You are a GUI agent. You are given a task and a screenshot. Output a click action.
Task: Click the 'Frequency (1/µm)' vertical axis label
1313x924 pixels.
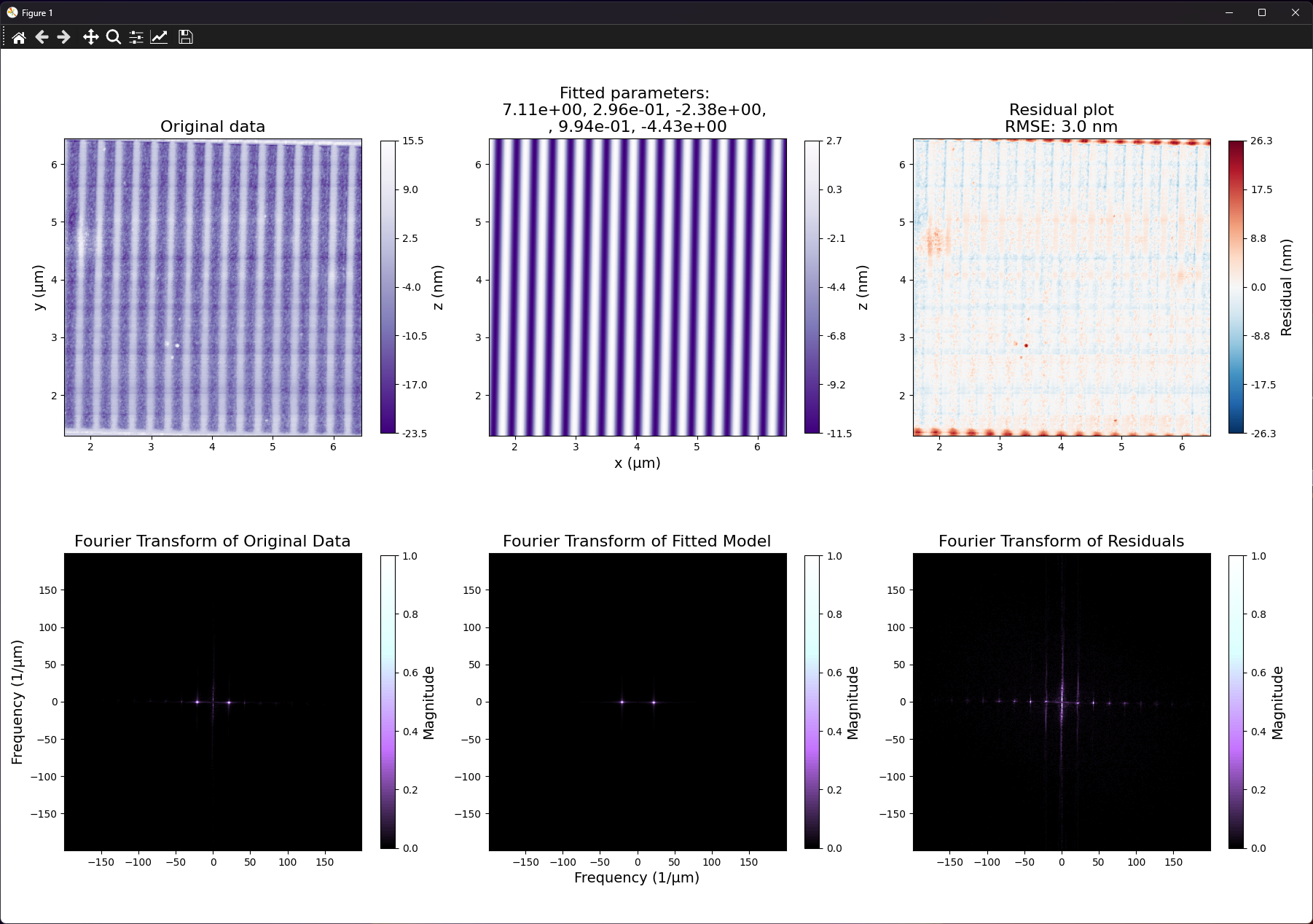pos(17,702)
